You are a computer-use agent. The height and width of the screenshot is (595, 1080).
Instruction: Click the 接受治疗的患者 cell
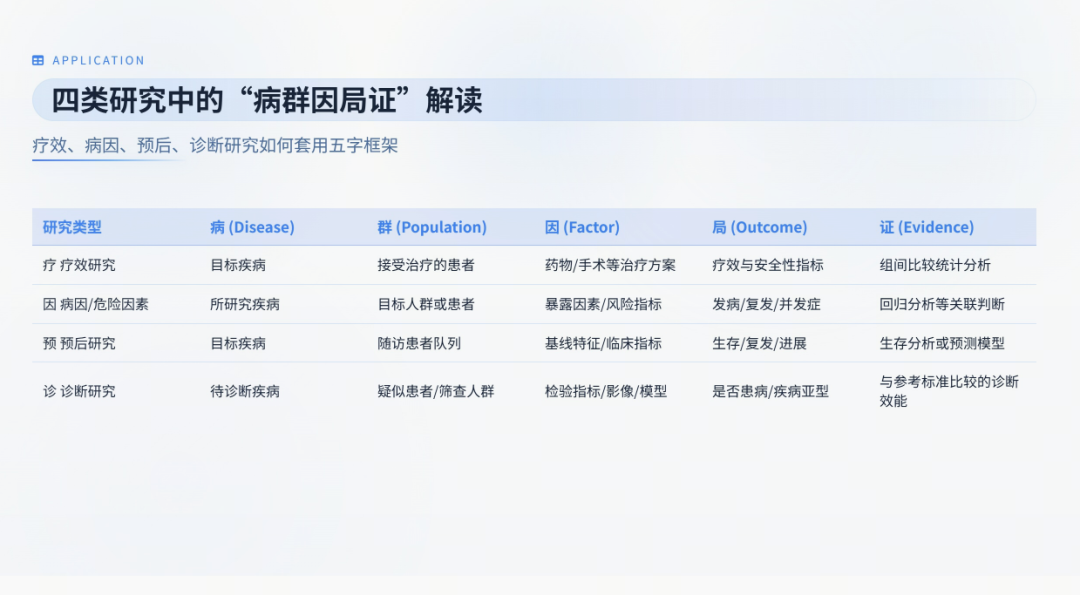(426, 265)
